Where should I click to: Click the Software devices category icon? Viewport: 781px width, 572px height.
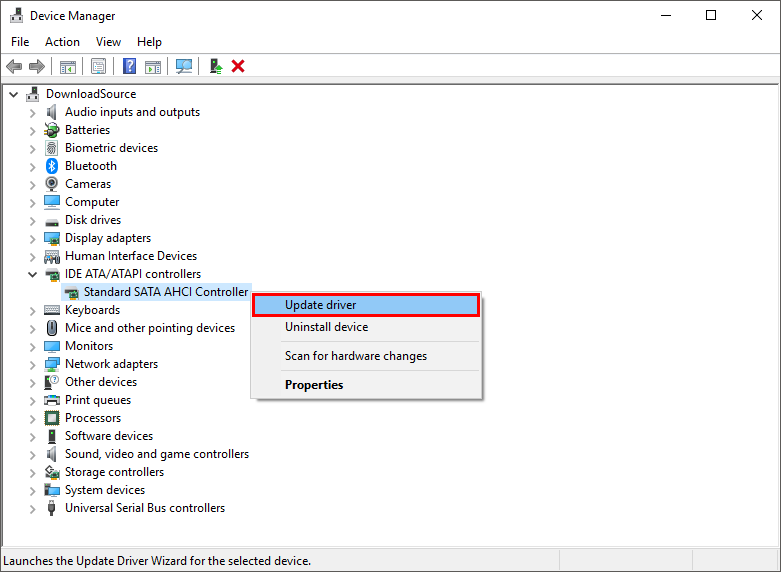[x=52, y=436]
